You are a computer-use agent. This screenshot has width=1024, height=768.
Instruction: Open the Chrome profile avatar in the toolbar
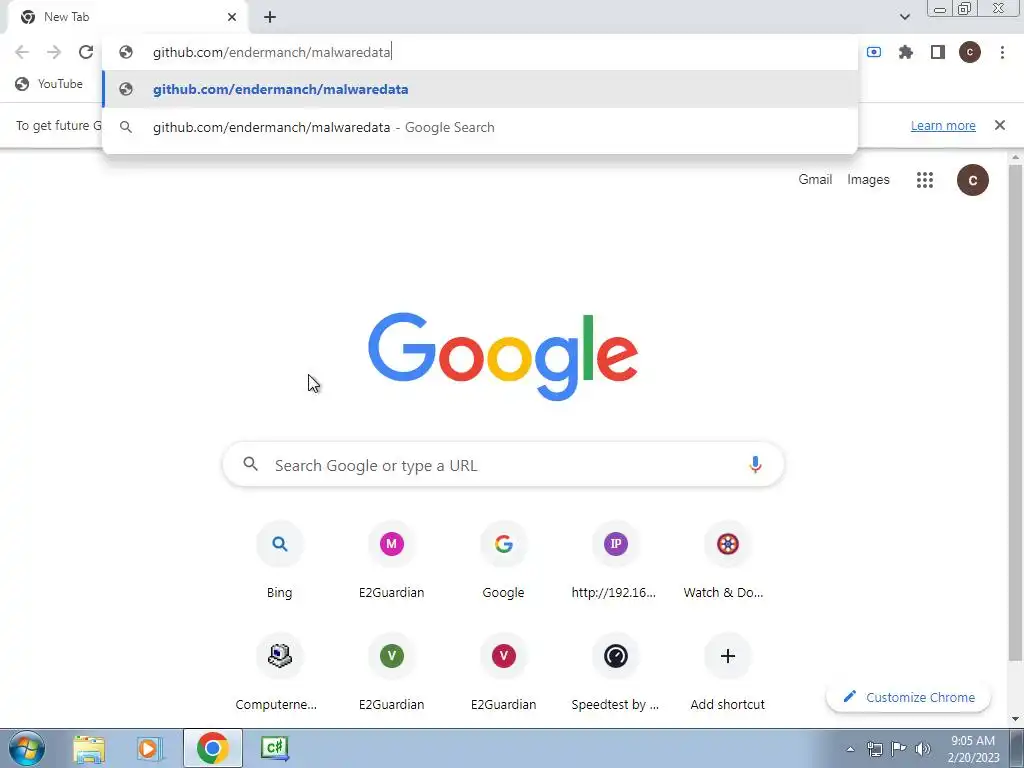click(x=969, y=52)
